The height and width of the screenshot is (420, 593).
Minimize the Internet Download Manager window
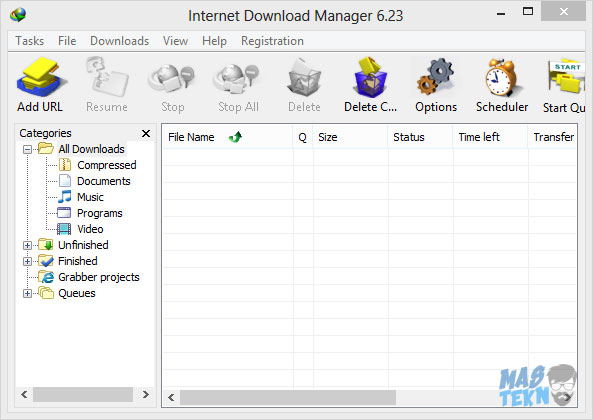pos(501,13)
